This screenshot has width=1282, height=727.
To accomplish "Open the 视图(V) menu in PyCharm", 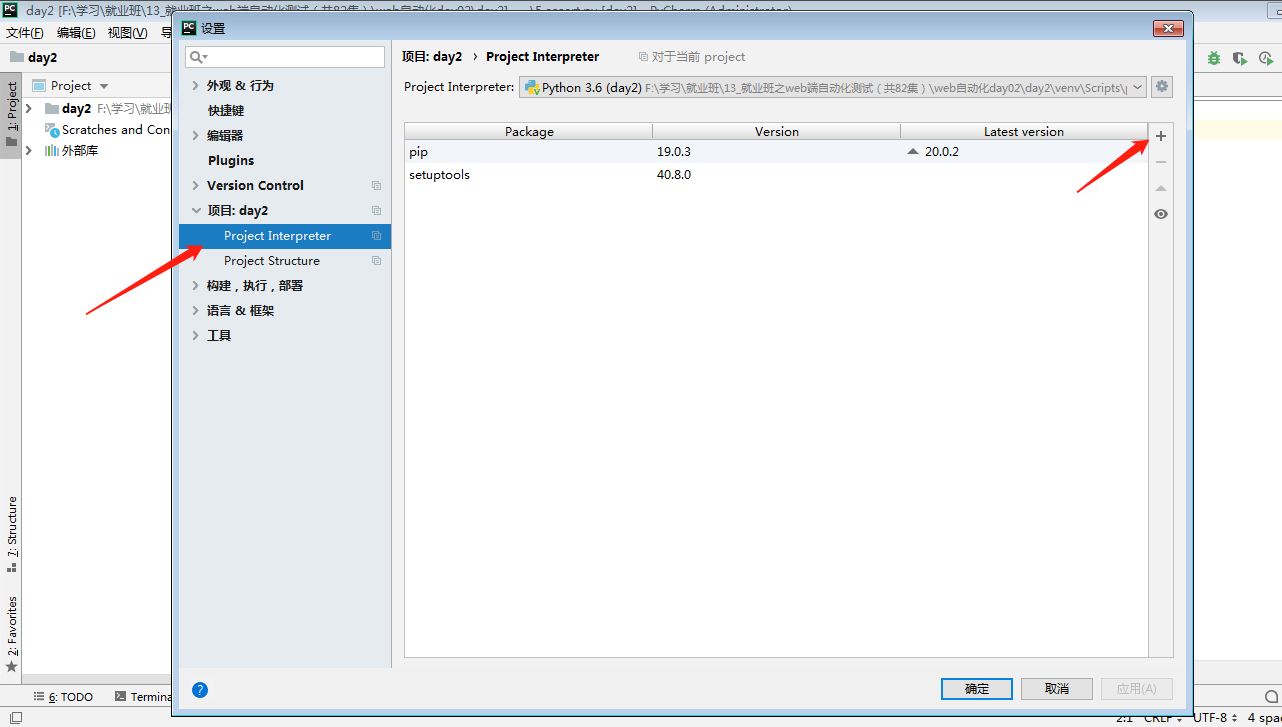I will 127,33.
